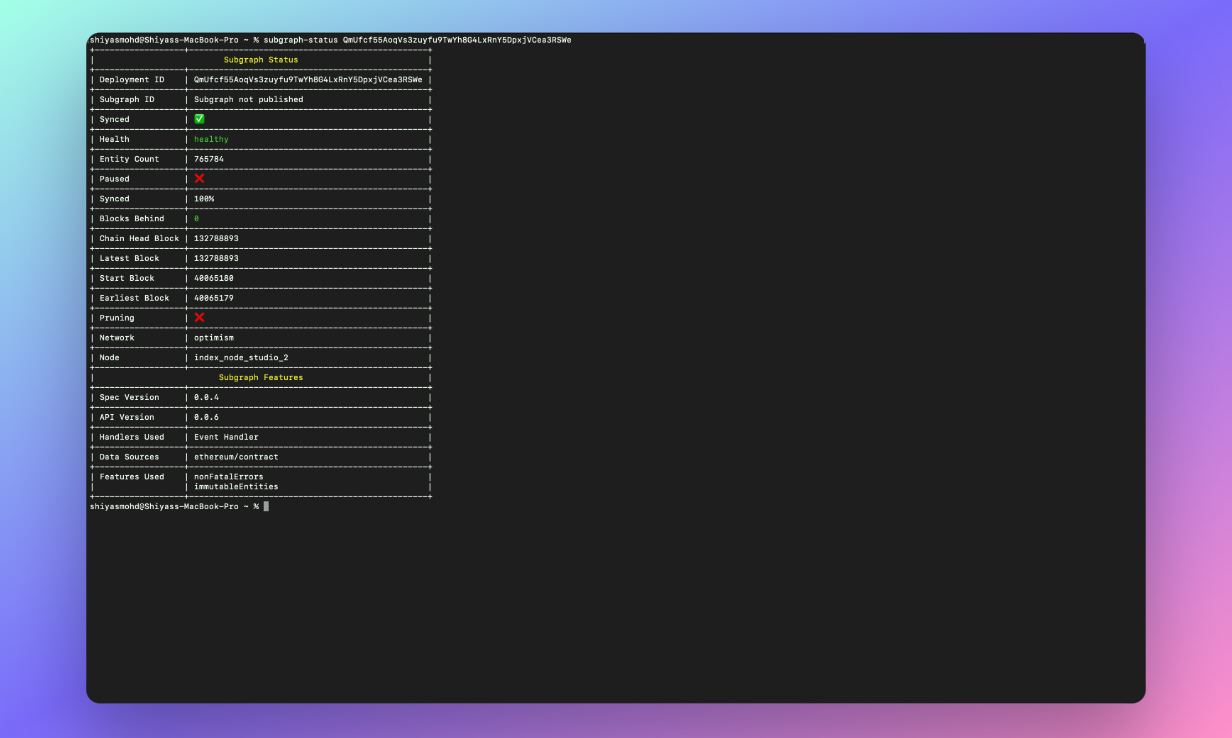Viewport: 1232px width, 738px height.
Task: Select the 'optimism' network value
Action: [214, 338]
